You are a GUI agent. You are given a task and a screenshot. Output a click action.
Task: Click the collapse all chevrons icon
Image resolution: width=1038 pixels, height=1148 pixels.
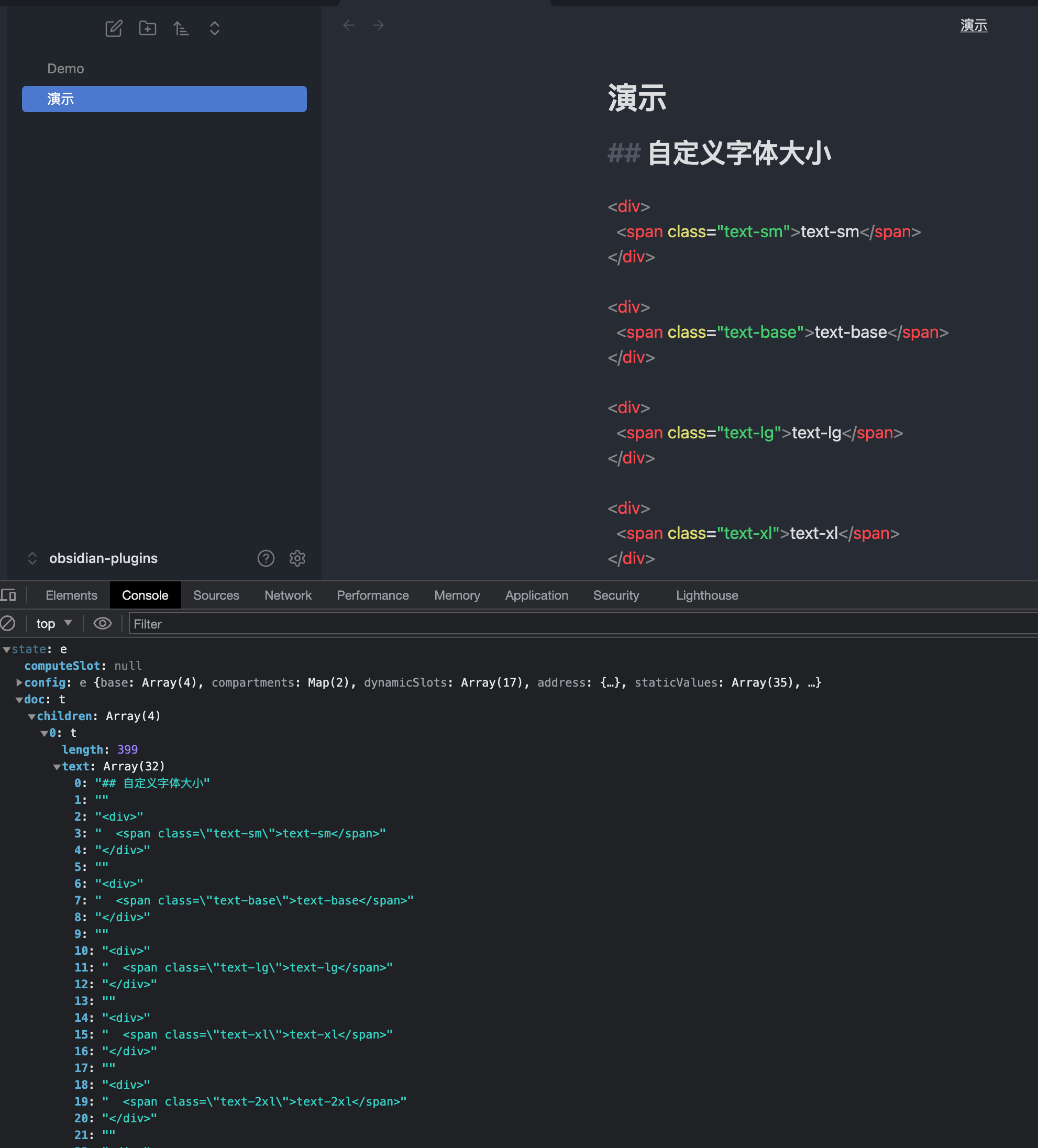(x=215, y=28)
